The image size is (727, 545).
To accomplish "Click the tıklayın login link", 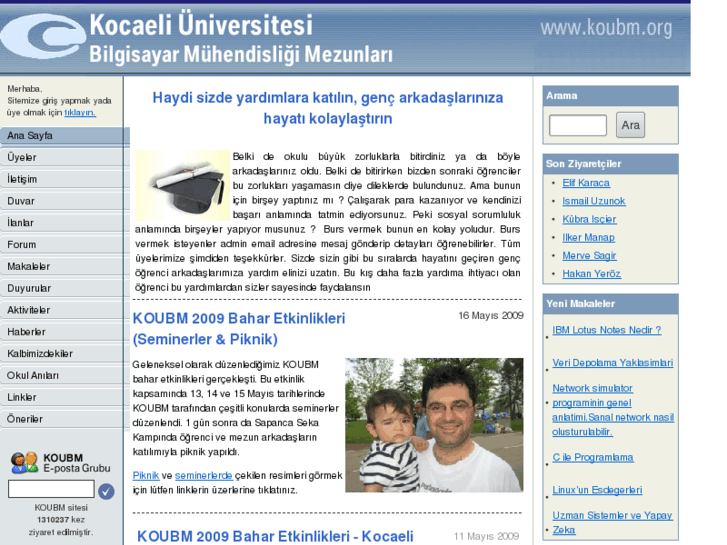I will pyautogui.click(x=80, y=113).
